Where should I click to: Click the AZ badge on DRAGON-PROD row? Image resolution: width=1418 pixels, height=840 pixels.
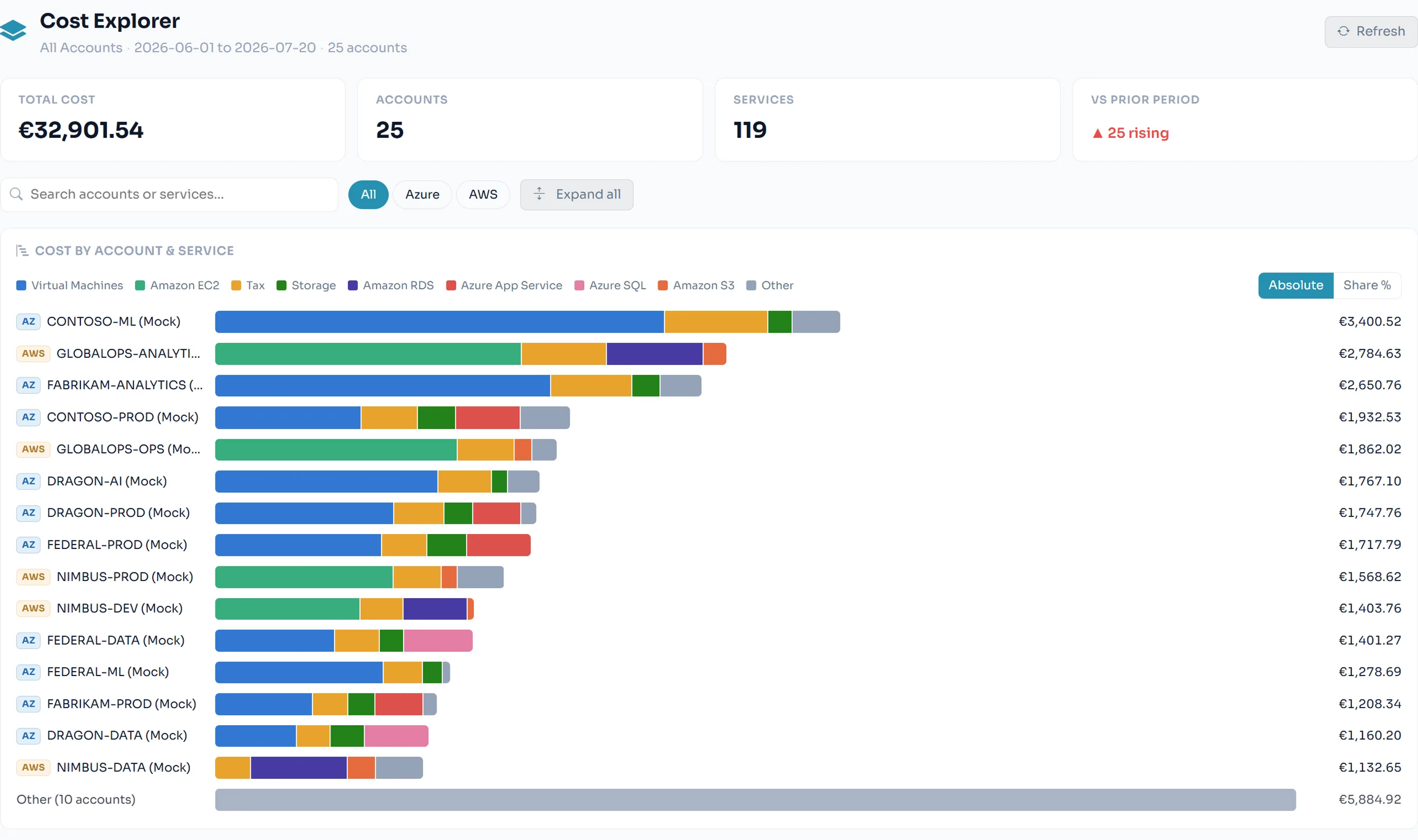(x=28, y=513)
